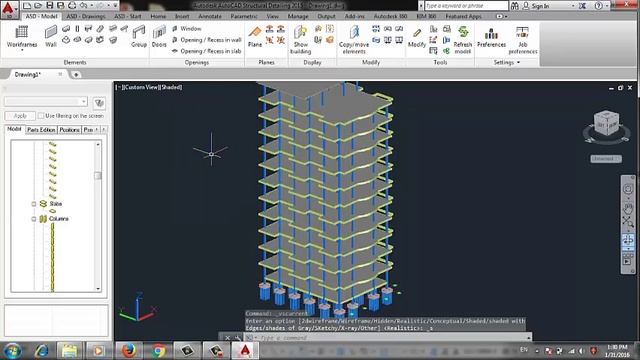
Task: Click the Save icon in quick access toolbar
Action: (x=49, y=5)
